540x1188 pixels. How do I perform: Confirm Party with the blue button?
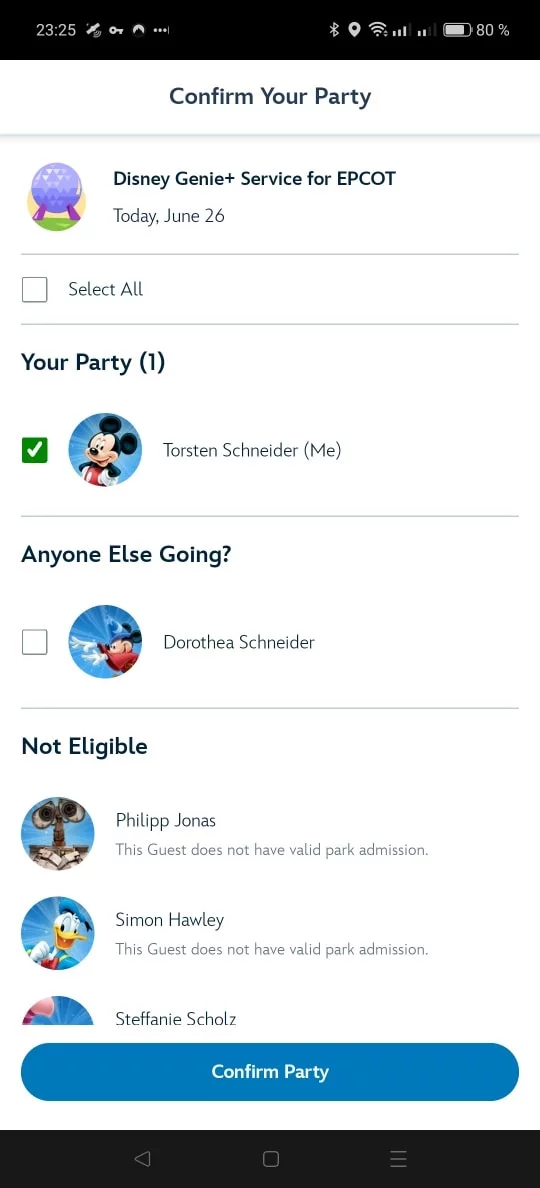pos(270,1071)
